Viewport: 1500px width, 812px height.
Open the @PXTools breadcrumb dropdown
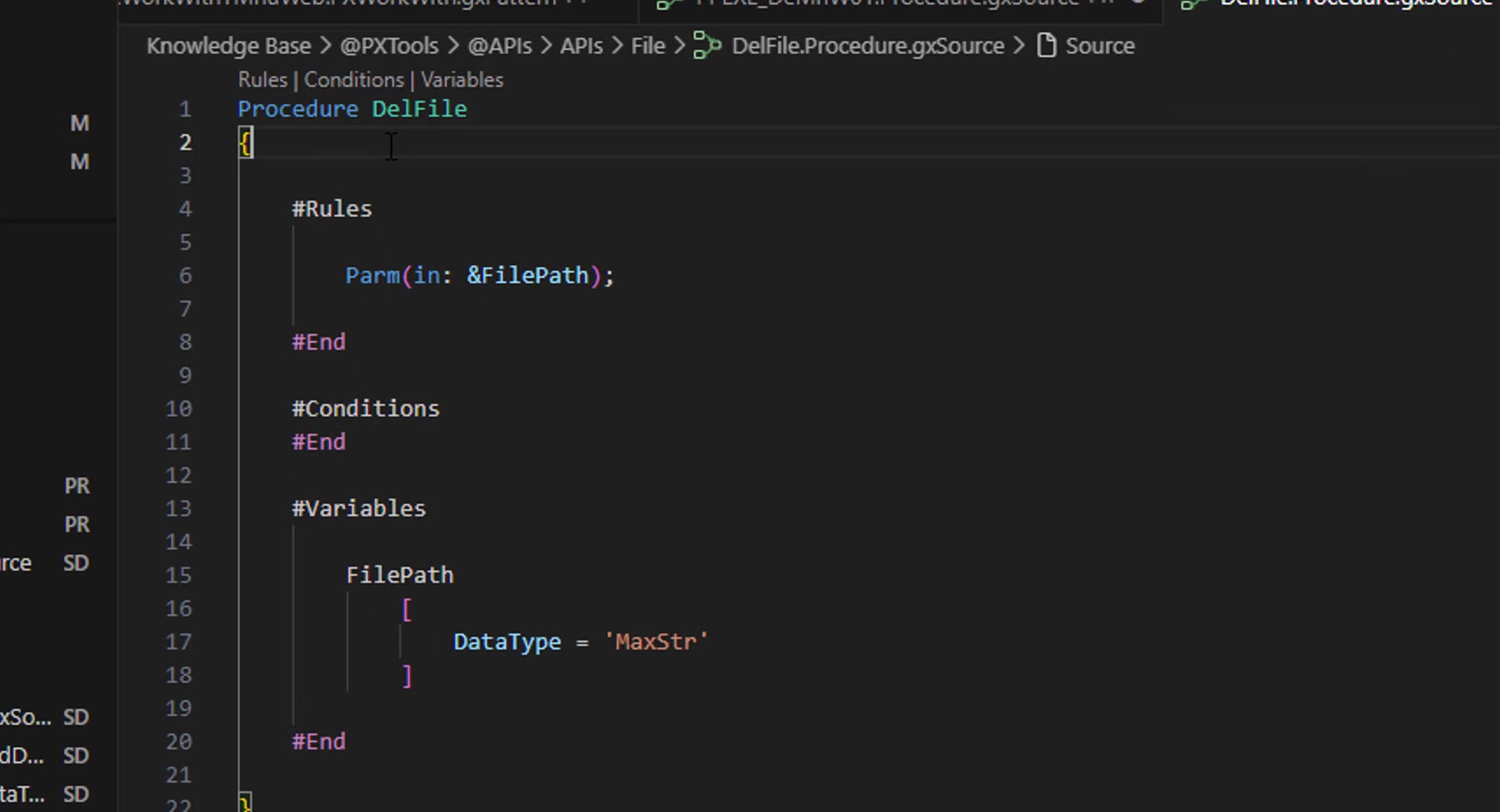[x=389, y=45]
